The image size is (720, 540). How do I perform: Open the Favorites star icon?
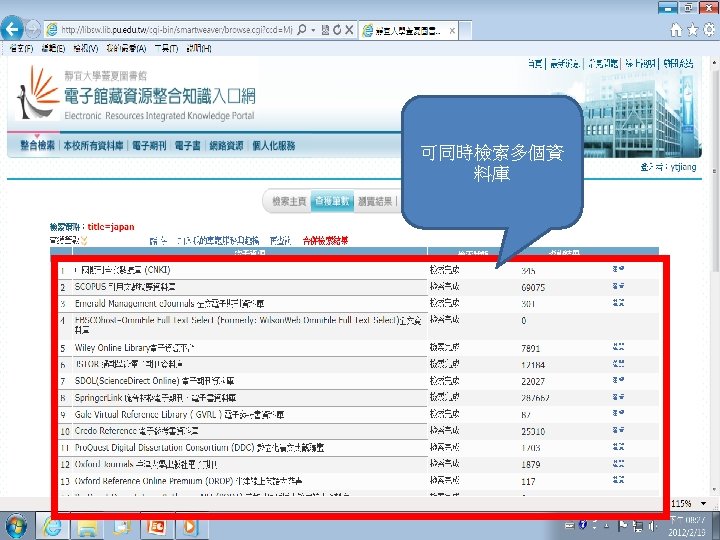click(692, 30)
